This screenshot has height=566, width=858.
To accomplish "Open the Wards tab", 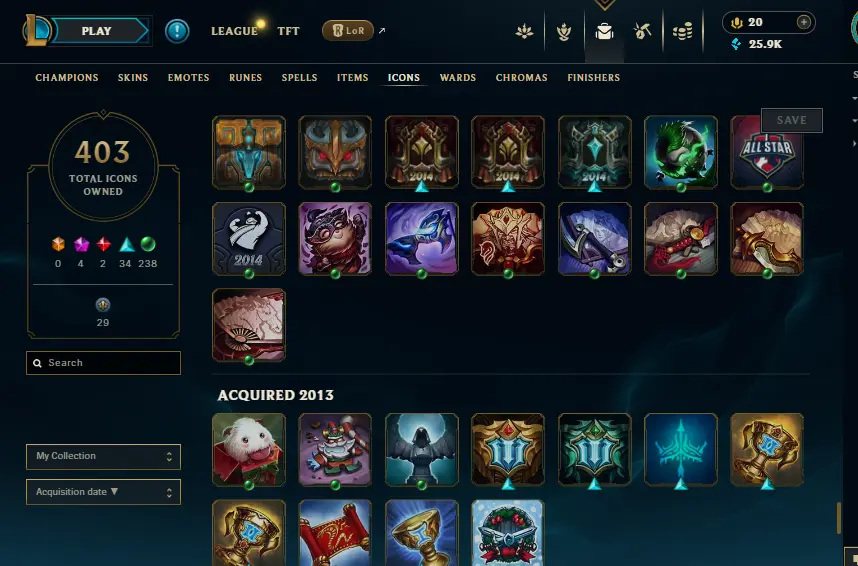I will [457, 78].
